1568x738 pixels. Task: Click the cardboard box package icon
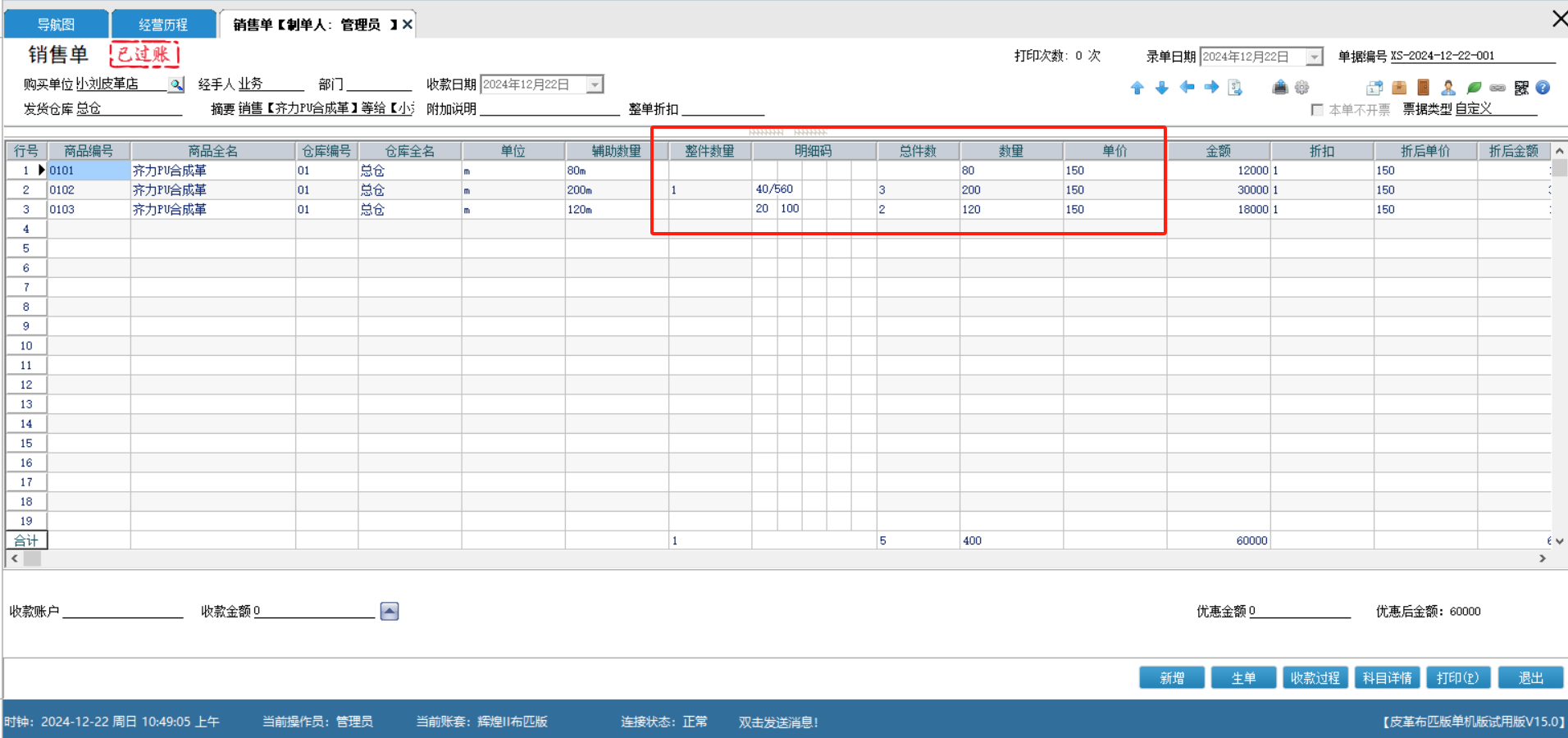coord(1399,88)
